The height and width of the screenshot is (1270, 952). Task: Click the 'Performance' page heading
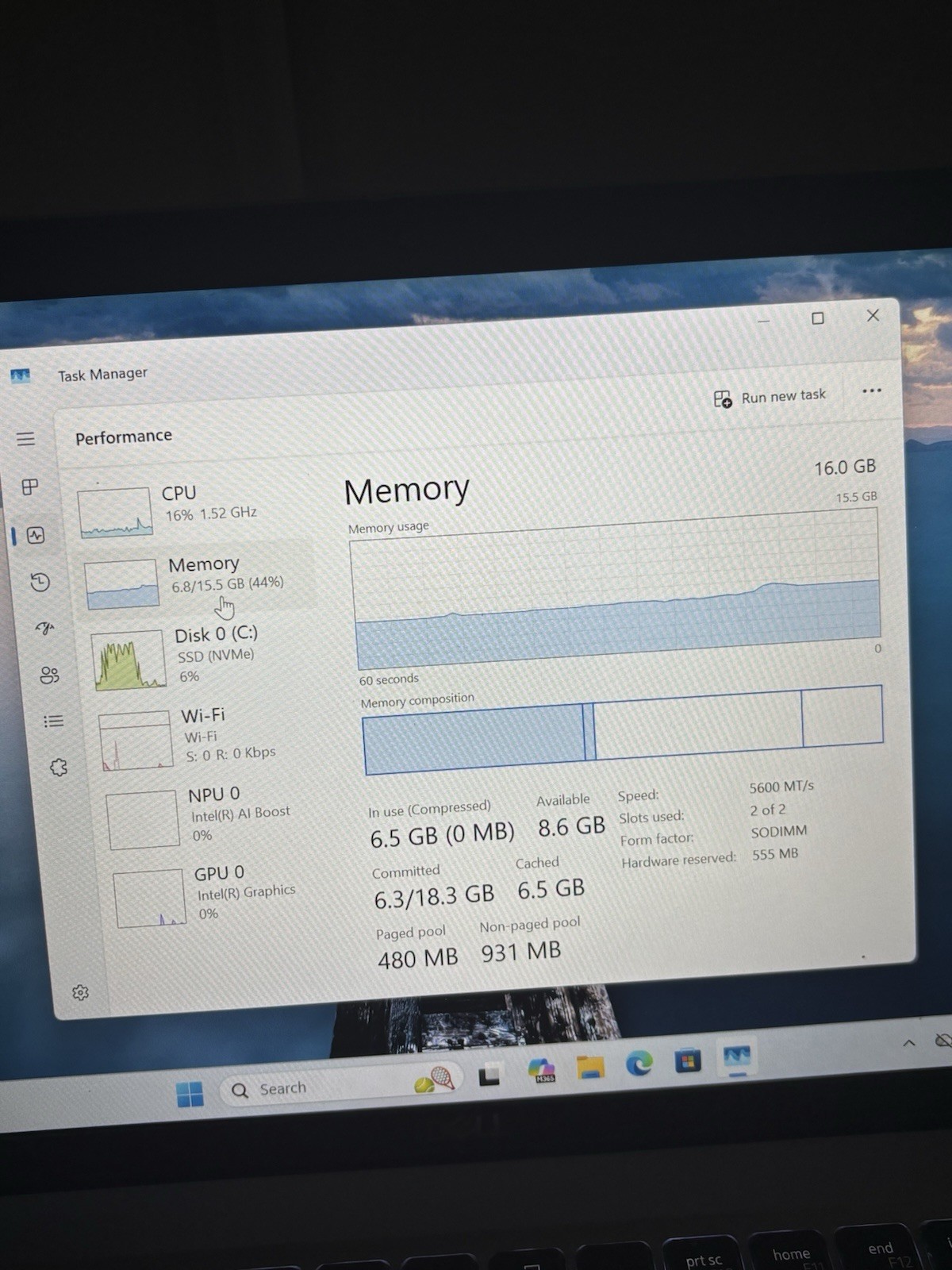coord(124,437)
